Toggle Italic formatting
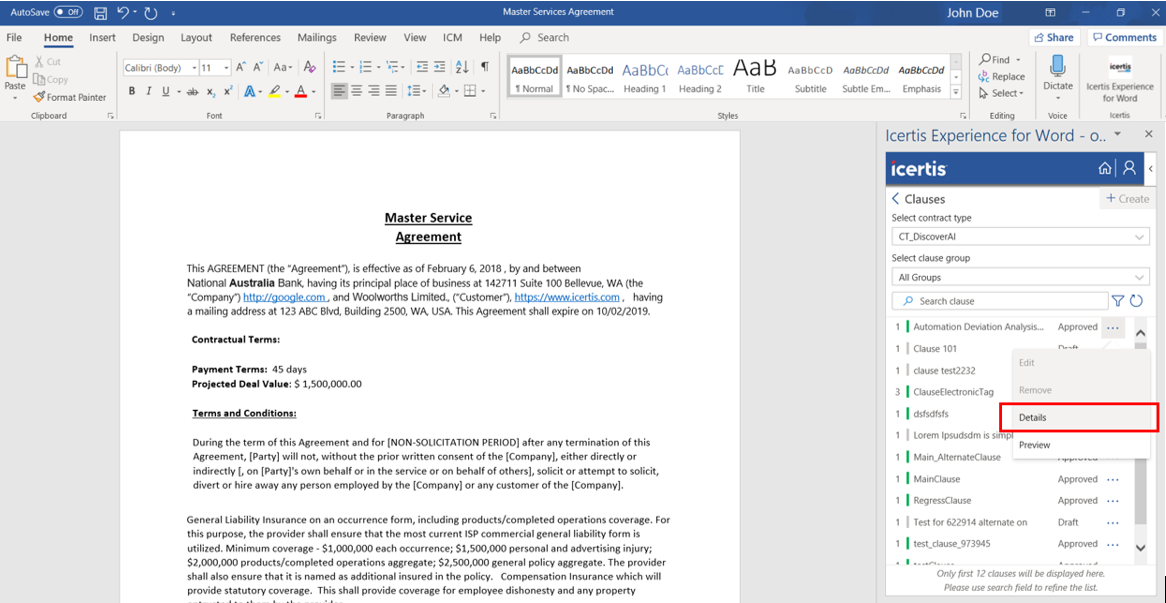1166x603 pixels. [x=150, y=91]
